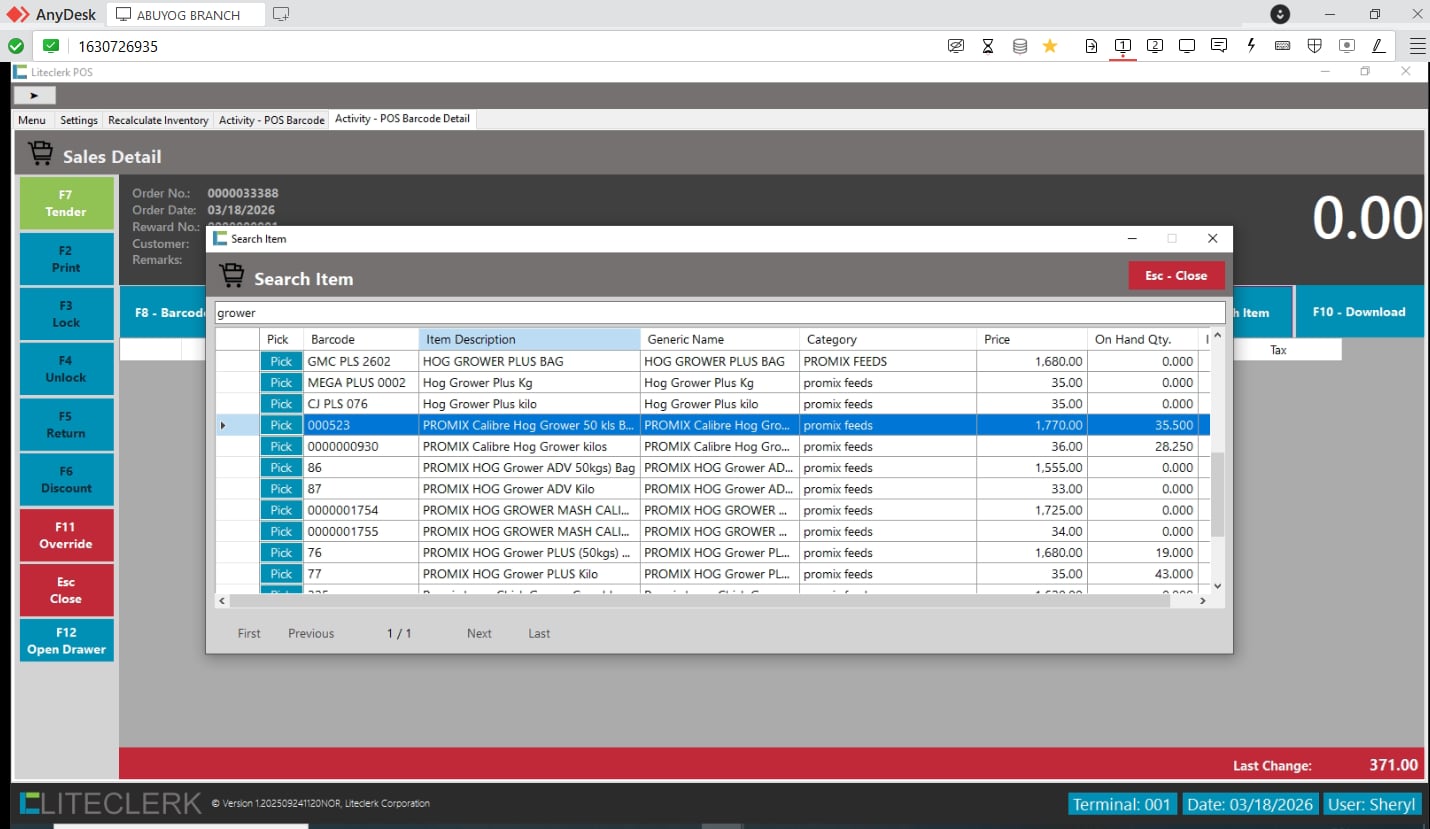
Task: Switch to the Recalculate Inventory tab
Action: [x=158, y=120]
